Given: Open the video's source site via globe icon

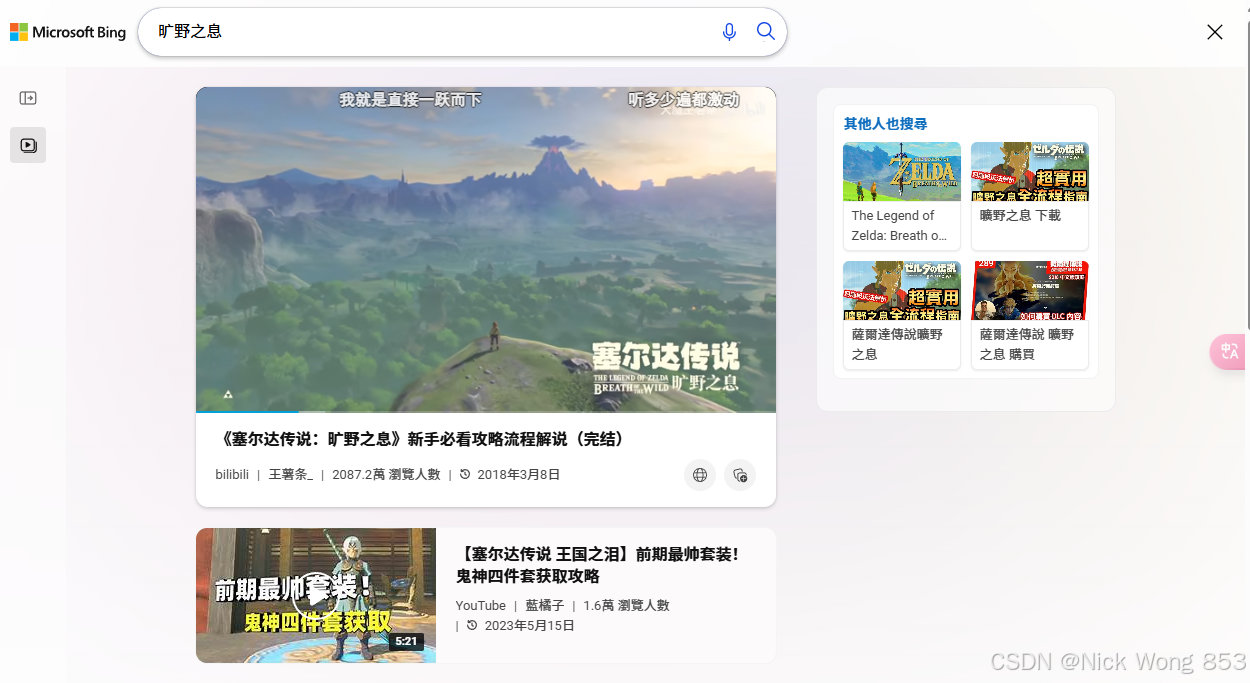Looking at the screenshot, I should click(x=699, y=475).
